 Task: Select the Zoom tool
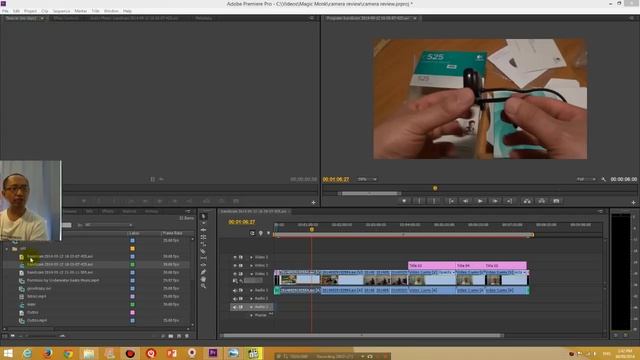tap(203, 286)
